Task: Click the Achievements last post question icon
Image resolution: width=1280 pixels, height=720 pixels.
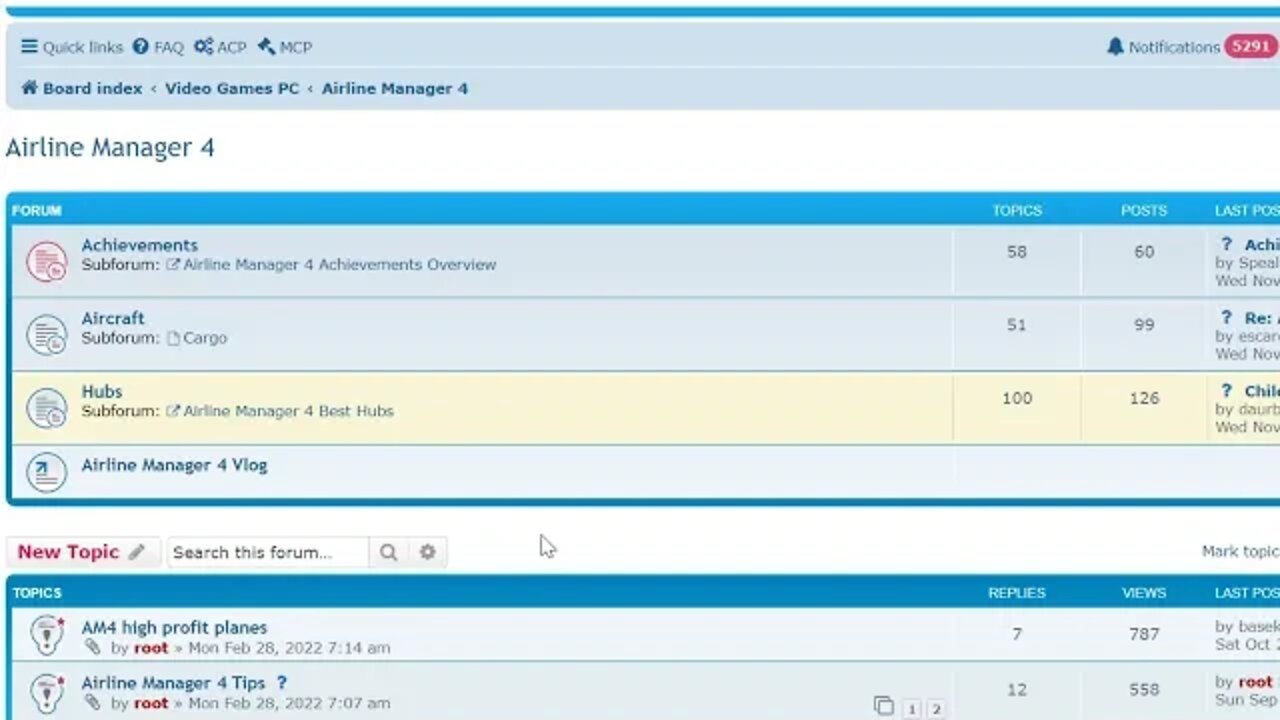Action: coord(1226,244)
